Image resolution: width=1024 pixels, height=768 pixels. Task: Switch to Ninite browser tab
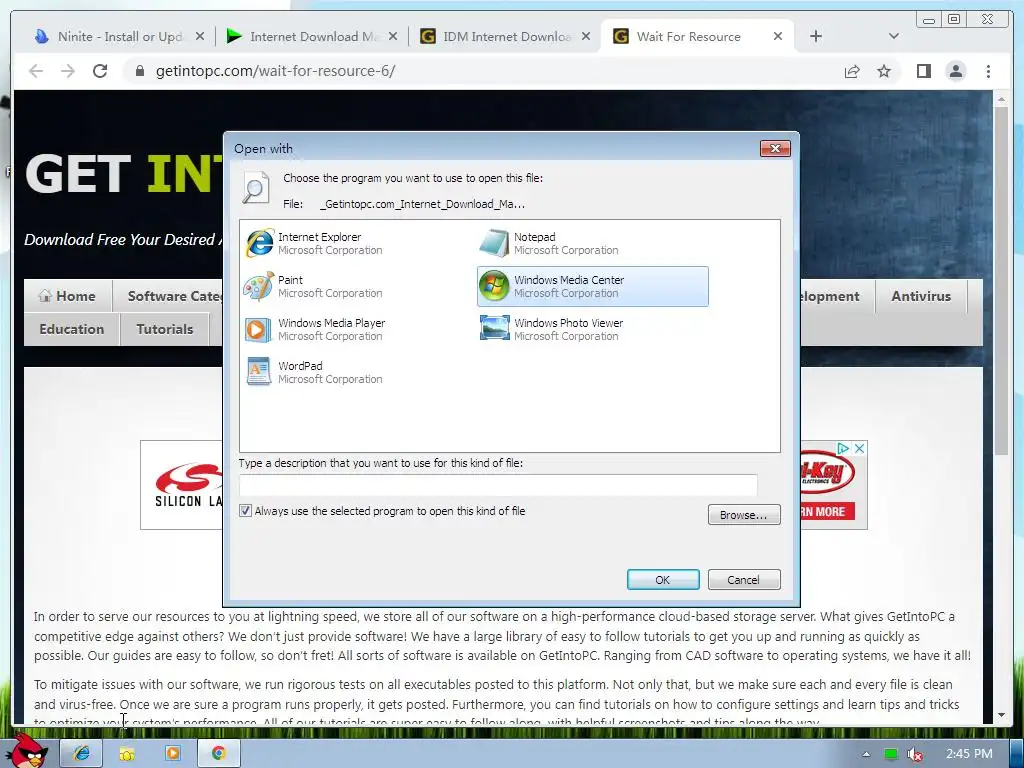120,37
